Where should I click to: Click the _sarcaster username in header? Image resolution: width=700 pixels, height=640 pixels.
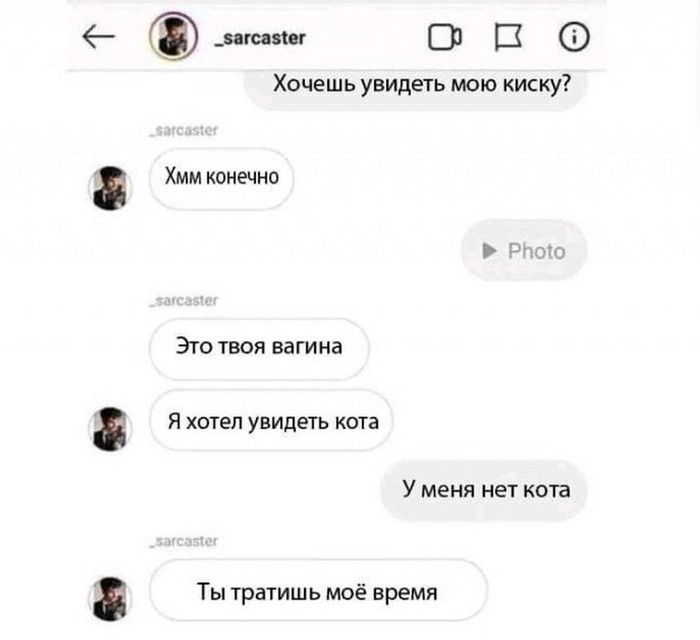260,38
